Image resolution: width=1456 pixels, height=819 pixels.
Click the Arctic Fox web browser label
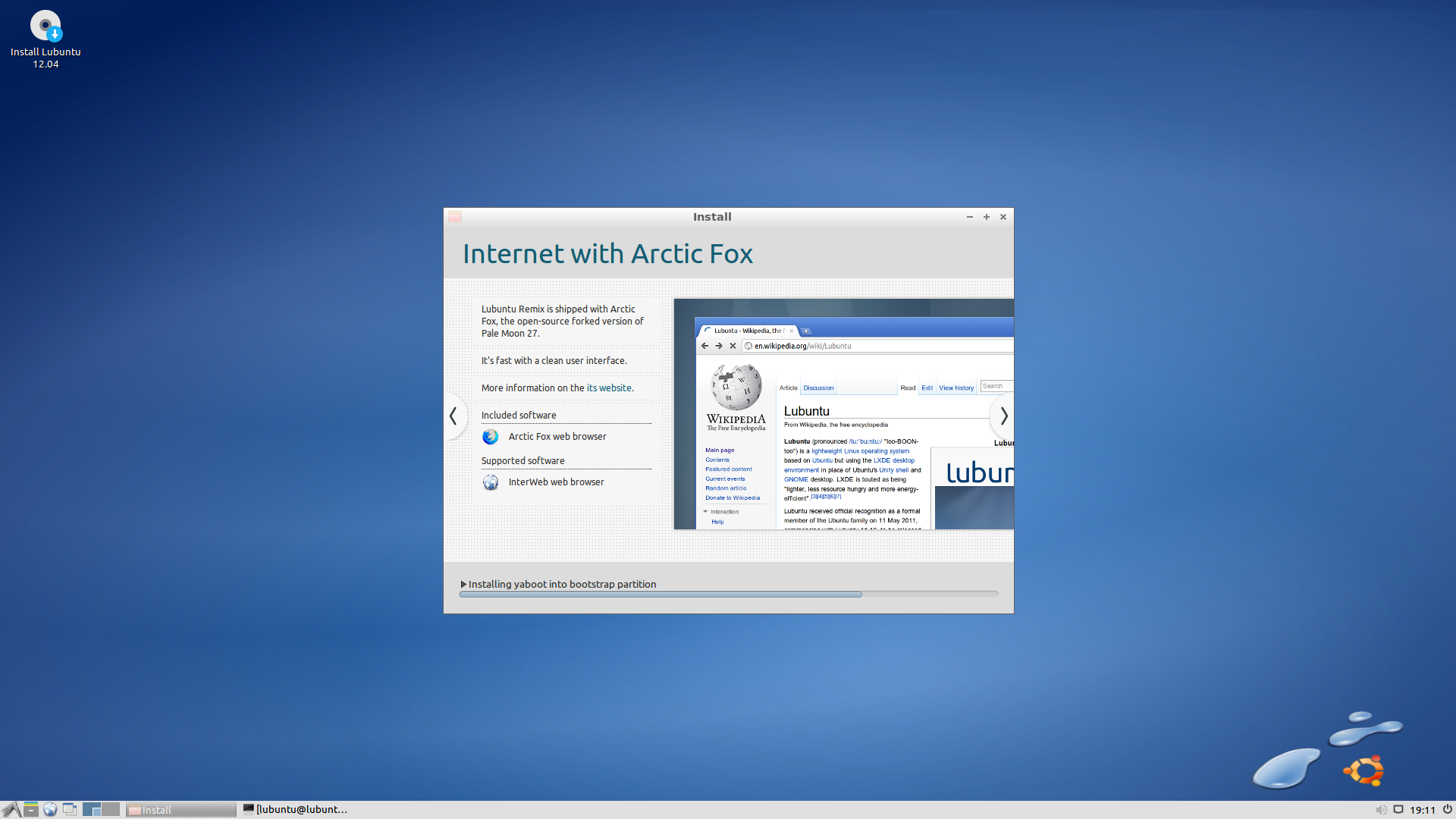[x=557, y=437]
